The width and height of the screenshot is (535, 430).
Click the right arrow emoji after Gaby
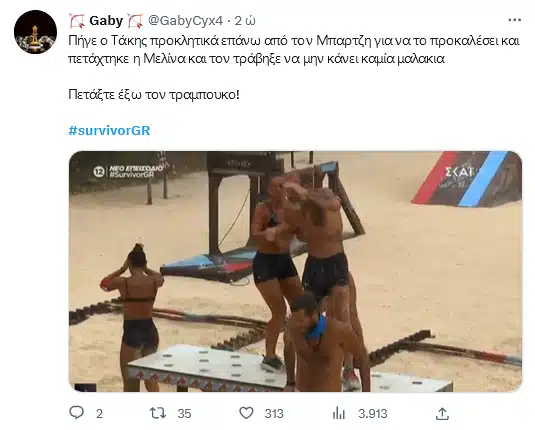(135, 21)
